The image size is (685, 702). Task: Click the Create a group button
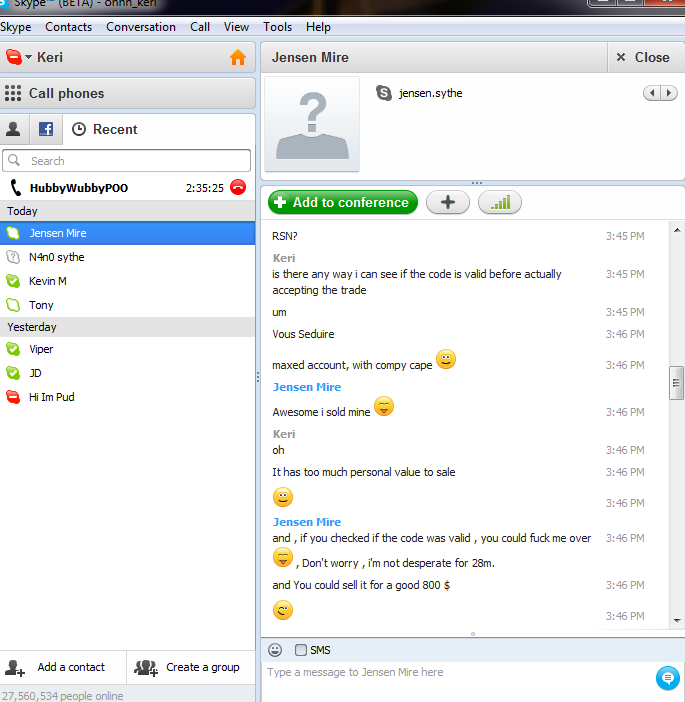(x=191, y=668)
